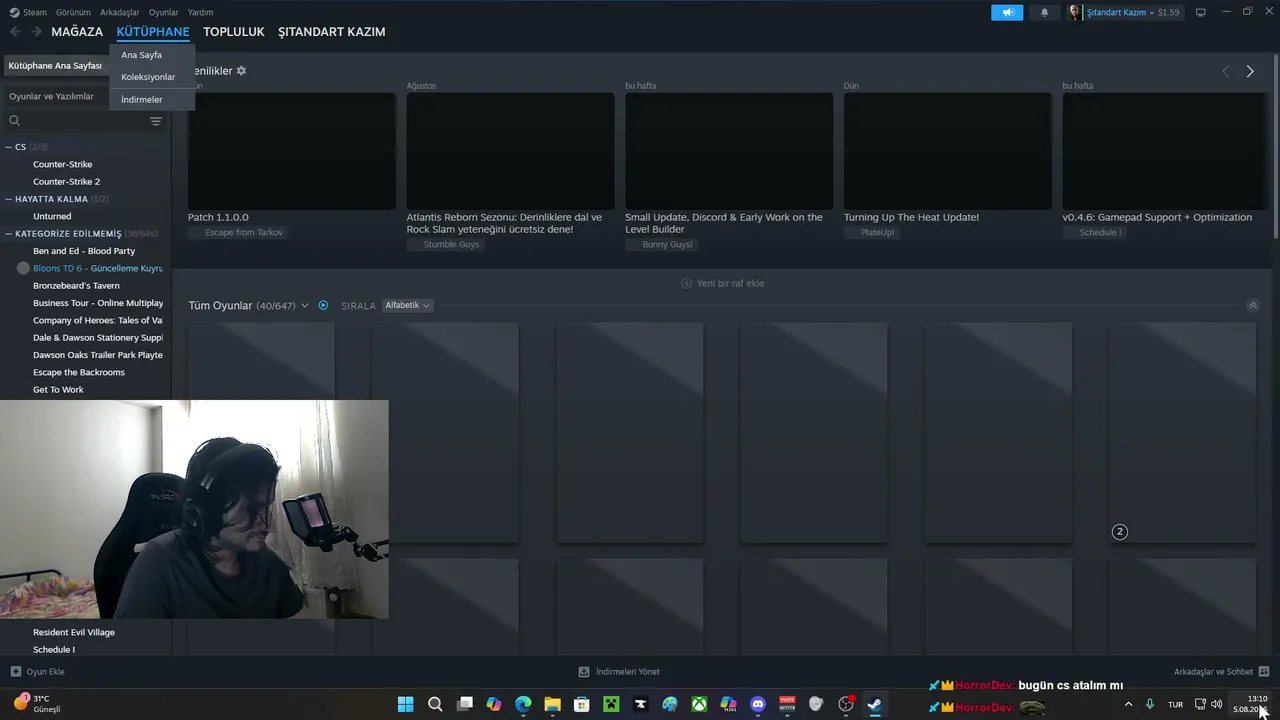Open İndirmeleri Yönet
Viewport: 1280px width, 720px height.
619,672
